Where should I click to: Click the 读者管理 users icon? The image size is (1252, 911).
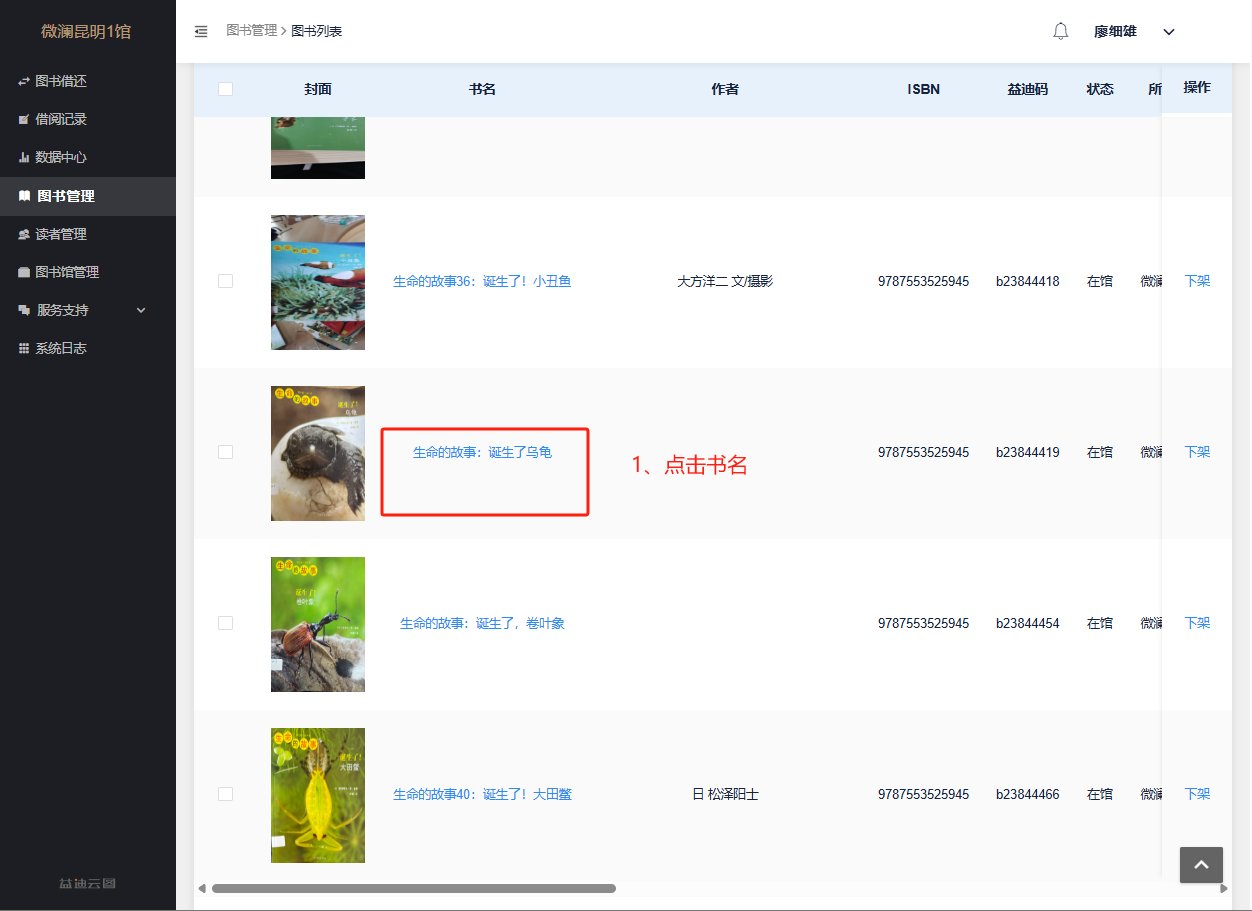(x=24, y=234)
